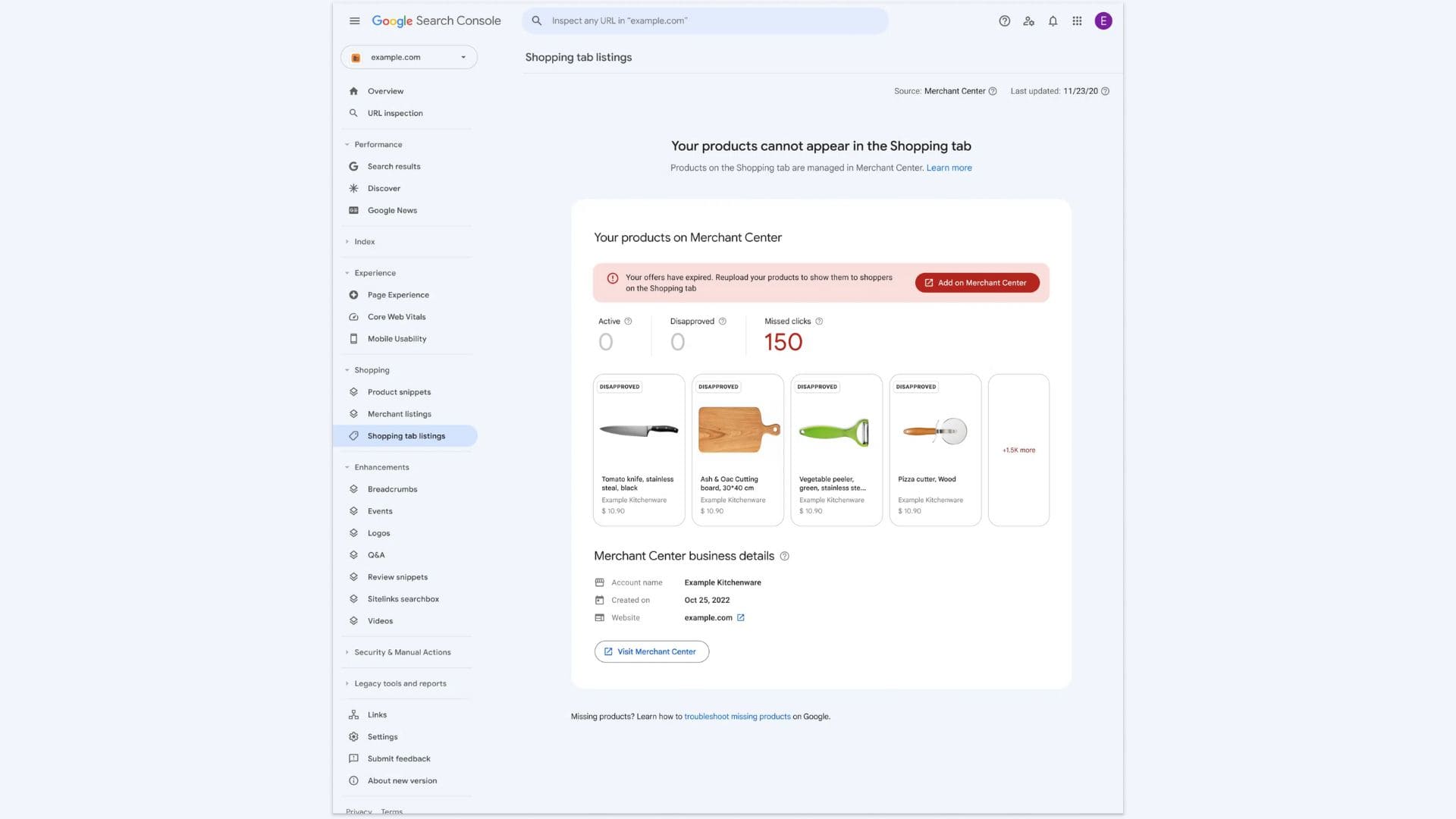The image size is (1456, 819).
Task: Open the example.com property selector dropdown
Action: (x=409, y=58)
